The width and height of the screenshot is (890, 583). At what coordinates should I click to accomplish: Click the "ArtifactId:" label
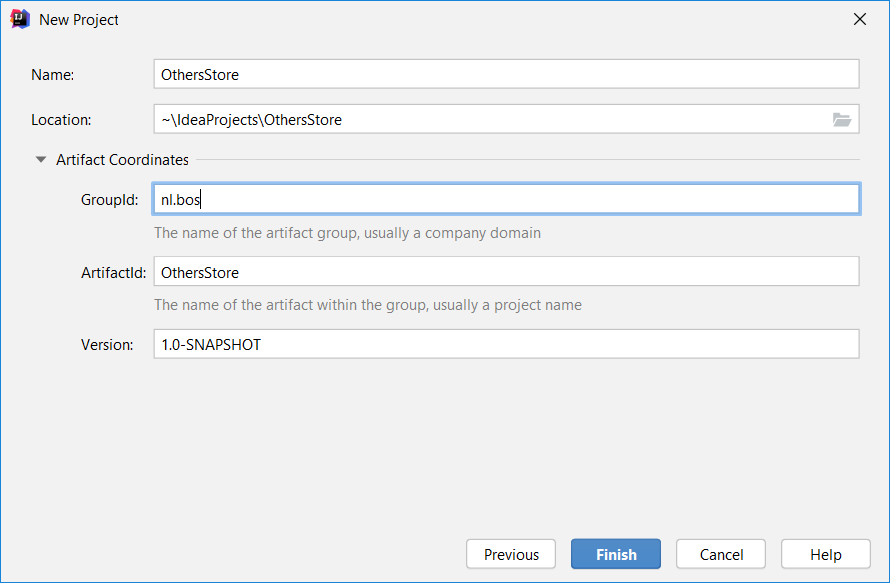114,272
